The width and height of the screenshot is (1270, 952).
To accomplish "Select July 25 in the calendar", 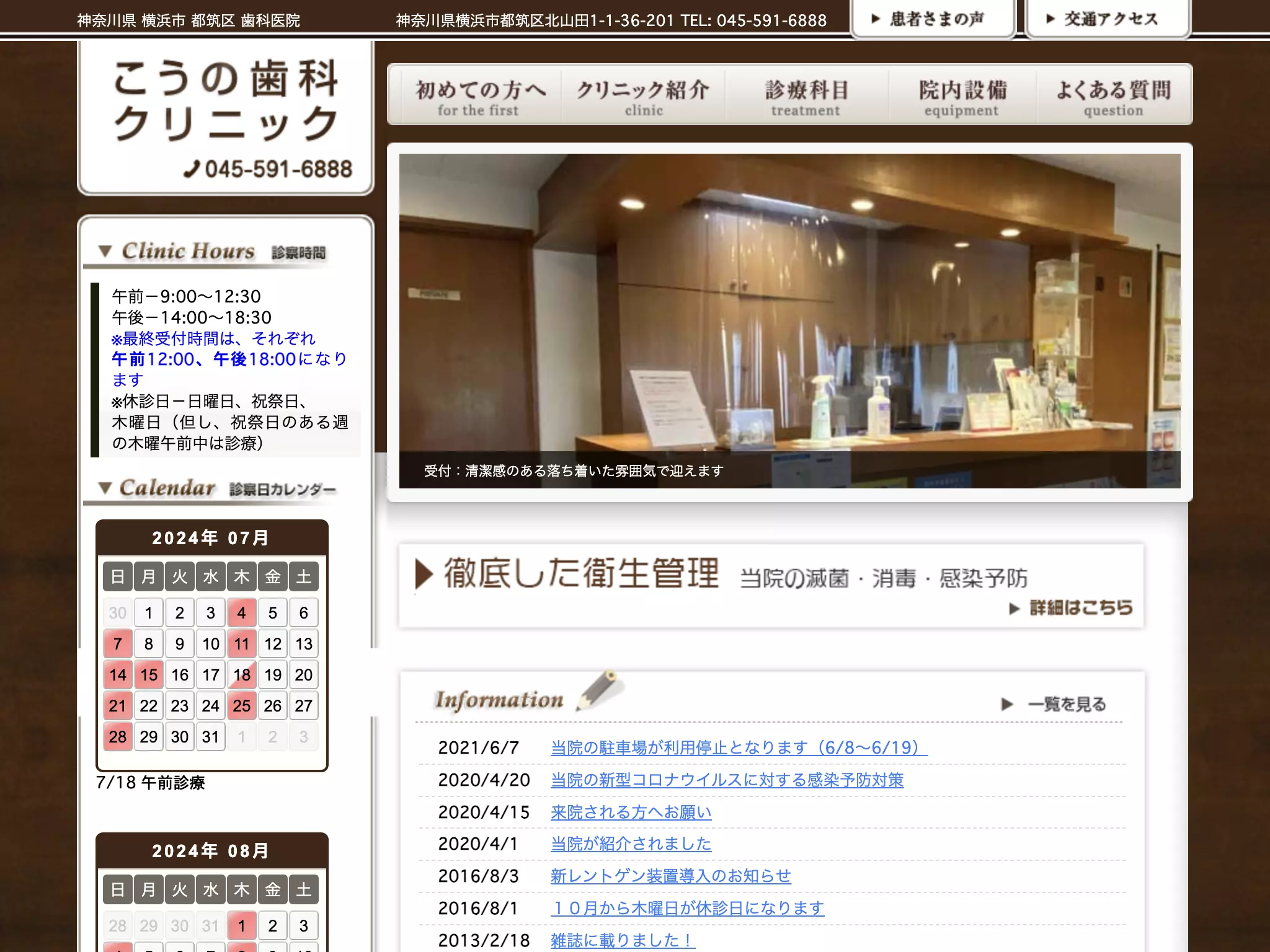I will 242,705.
